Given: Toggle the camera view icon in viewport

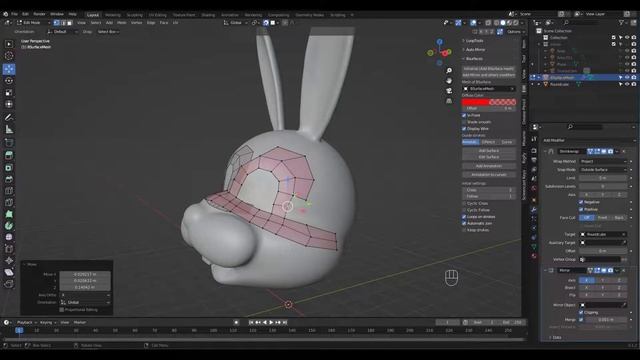Looking at the screenshot, I should point(449,91).
